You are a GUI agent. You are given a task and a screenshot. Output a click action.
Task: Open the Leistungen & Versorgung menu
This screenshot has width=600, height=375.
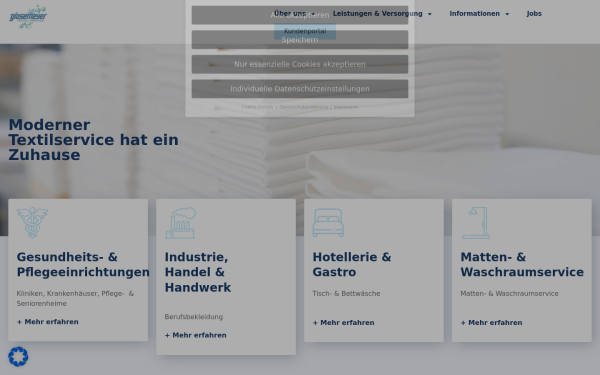(x=378, y=14)
